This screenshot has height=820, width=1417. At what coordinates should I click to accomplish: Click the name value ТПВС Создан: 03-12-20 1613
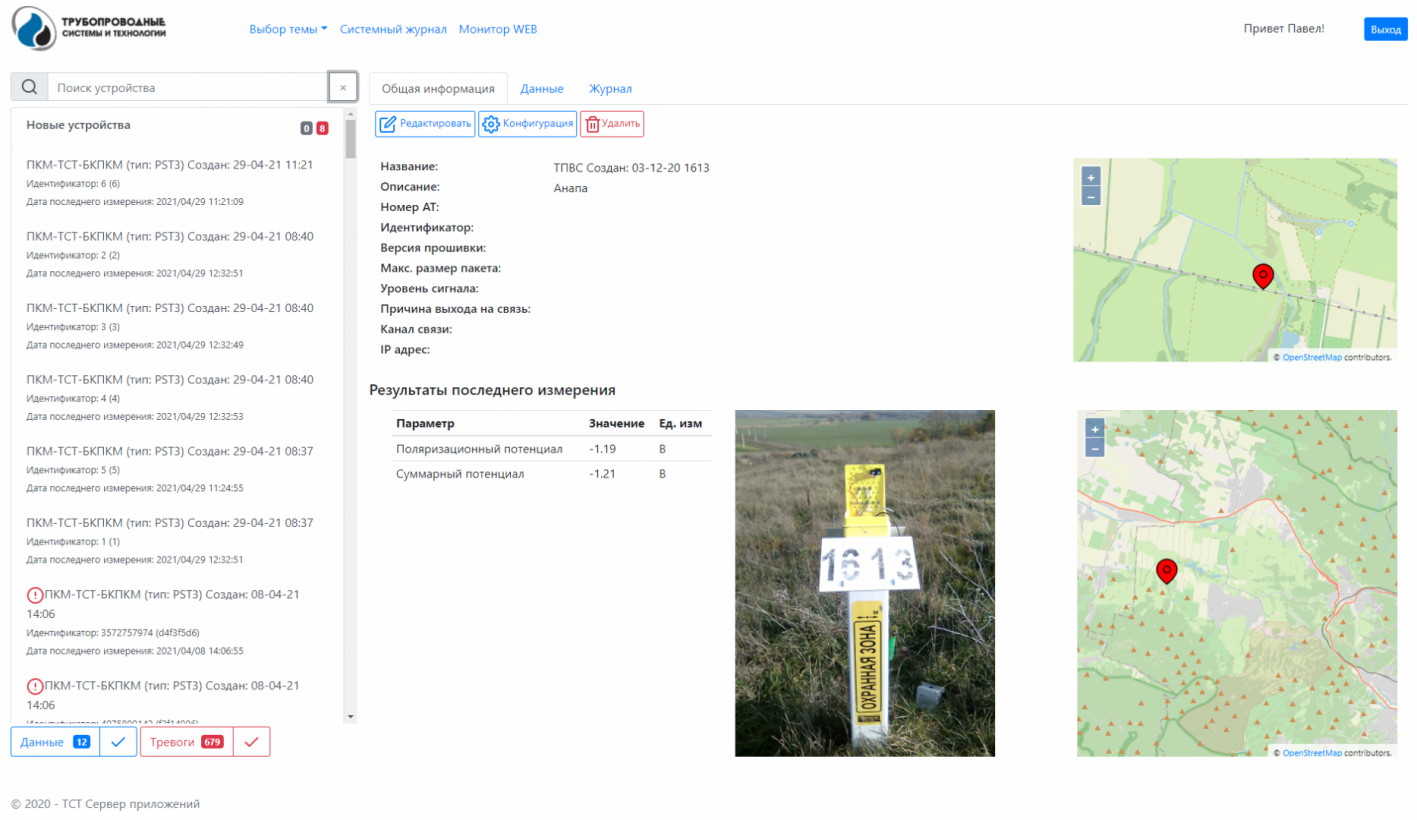click(631, 167)
